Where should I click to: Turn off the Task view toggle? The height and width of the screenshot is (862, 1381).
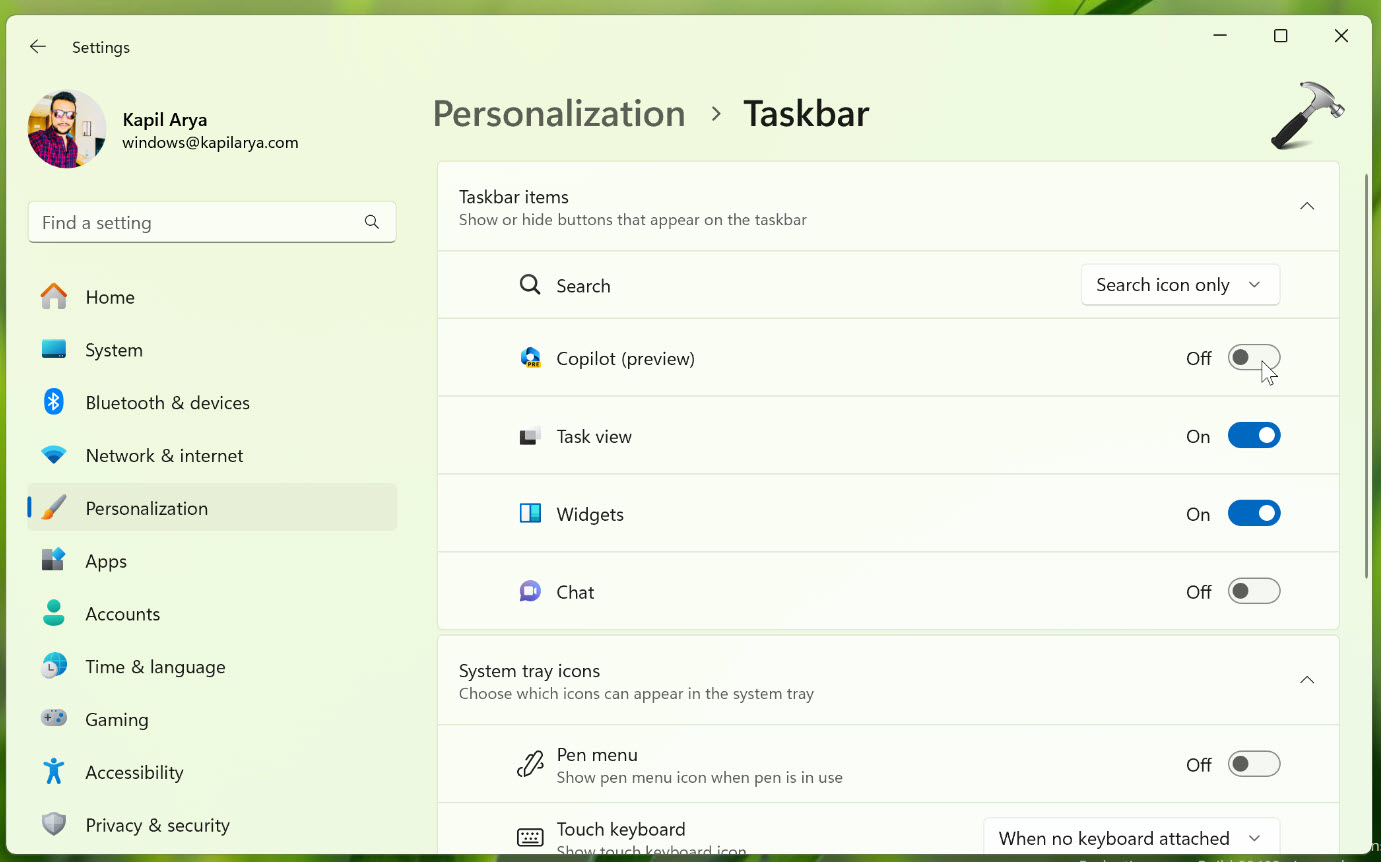pyautogui.click(x=1254, y=436)
